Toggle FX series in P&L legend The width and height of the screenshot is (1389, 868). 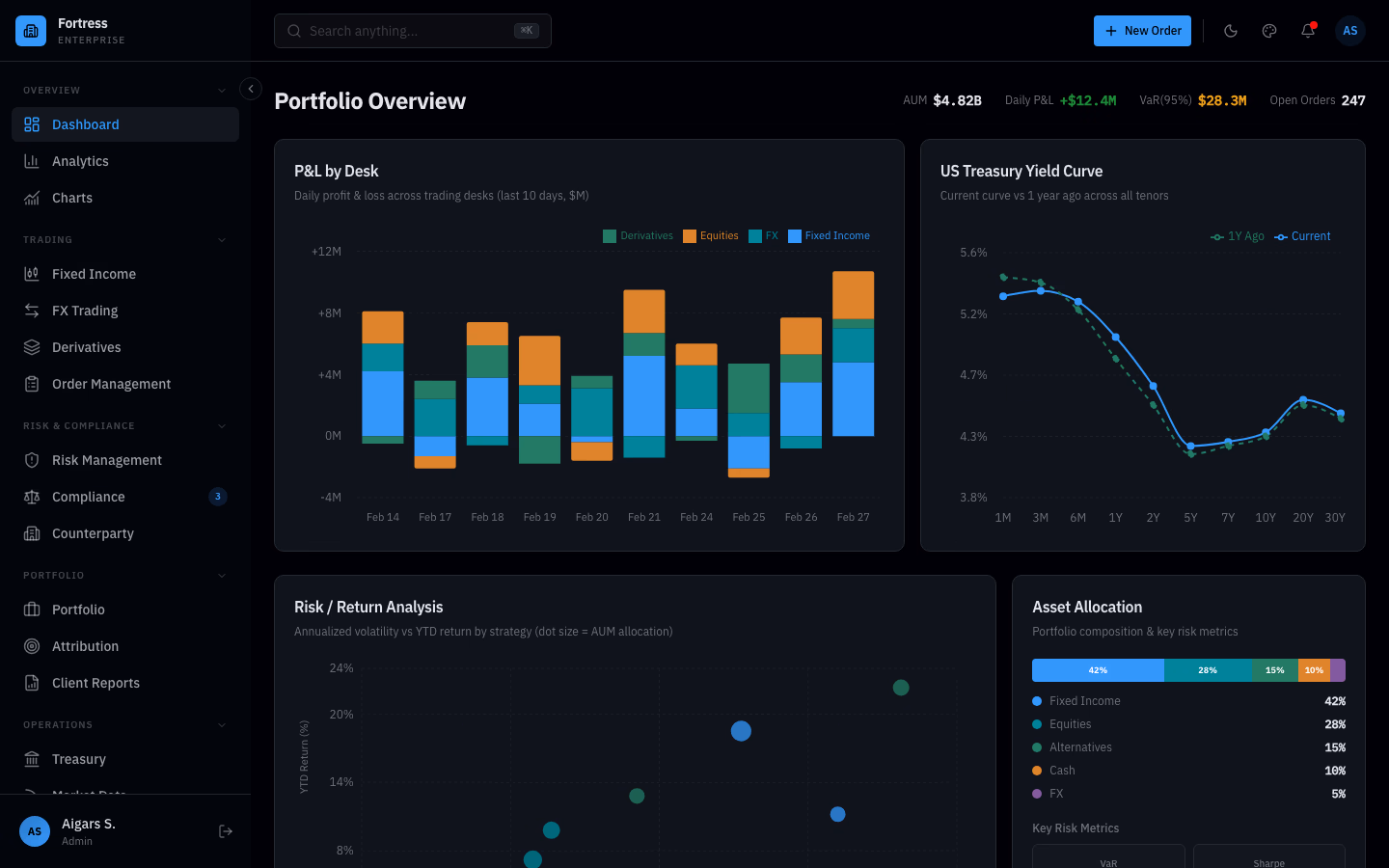763,236
